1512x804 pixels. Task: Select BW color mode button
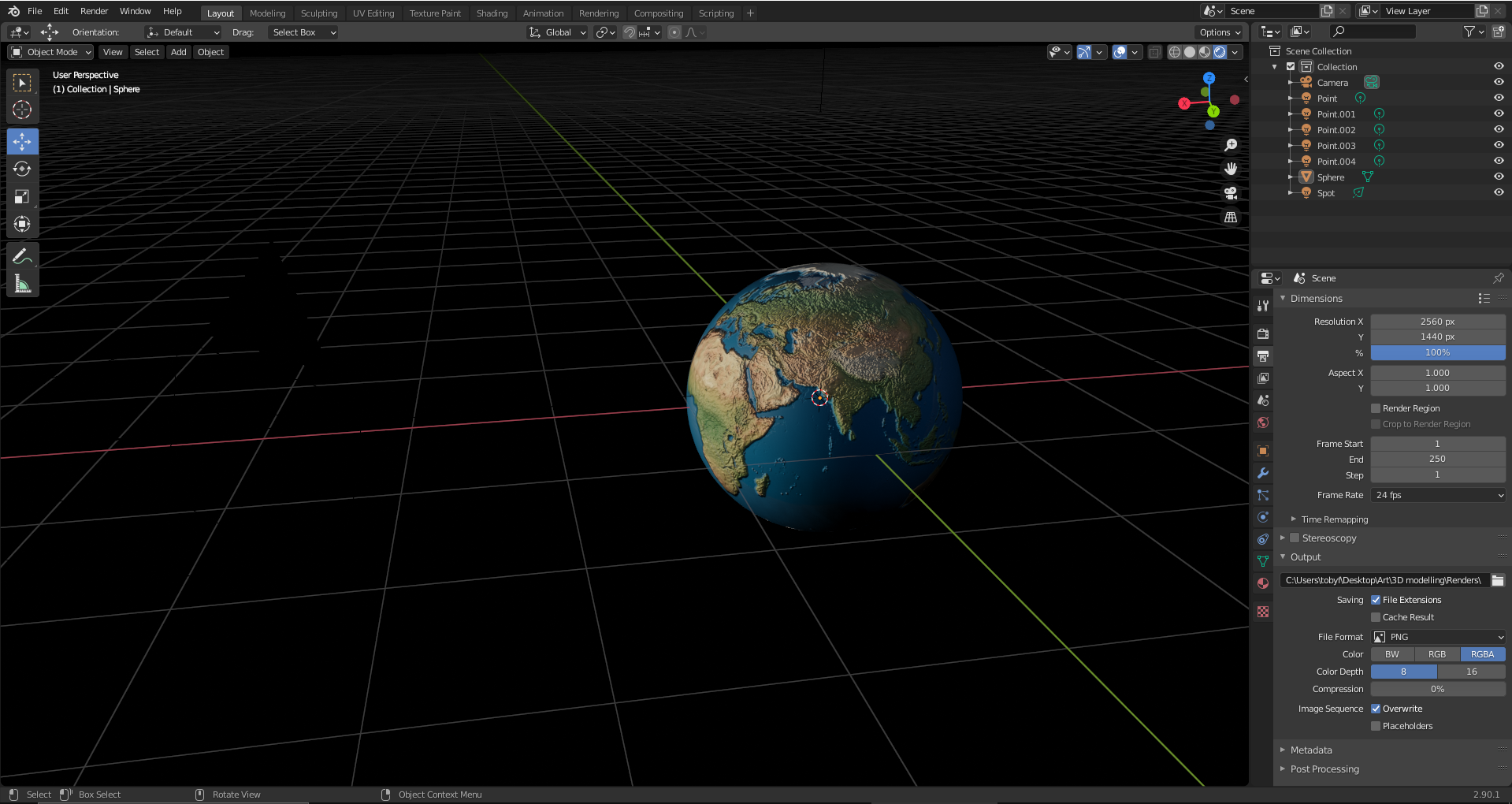point(1392,654)
